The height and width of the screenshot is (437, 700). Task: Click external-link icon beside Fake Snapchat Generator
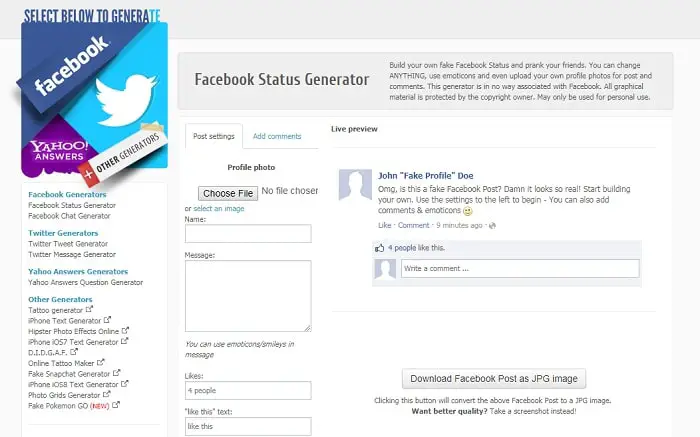pos(116,373)
